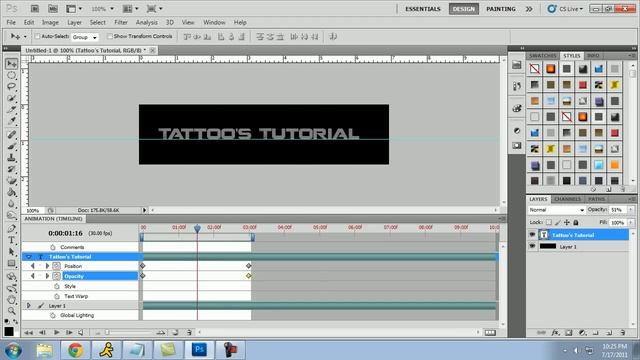640x360 pixels.
Task: Open the Window menu
Action: coord(214,22)
